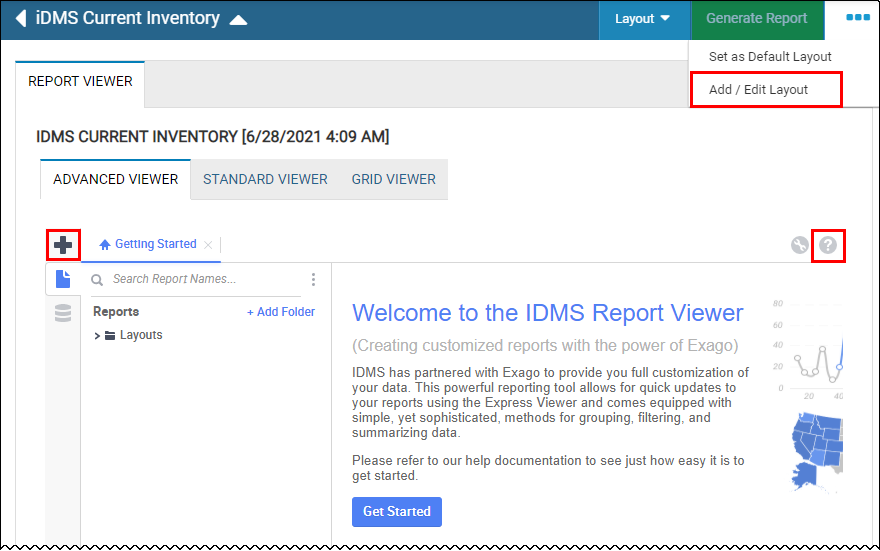Open the three-dot more options menu
The image size is (880, 551).
(858, 17)
